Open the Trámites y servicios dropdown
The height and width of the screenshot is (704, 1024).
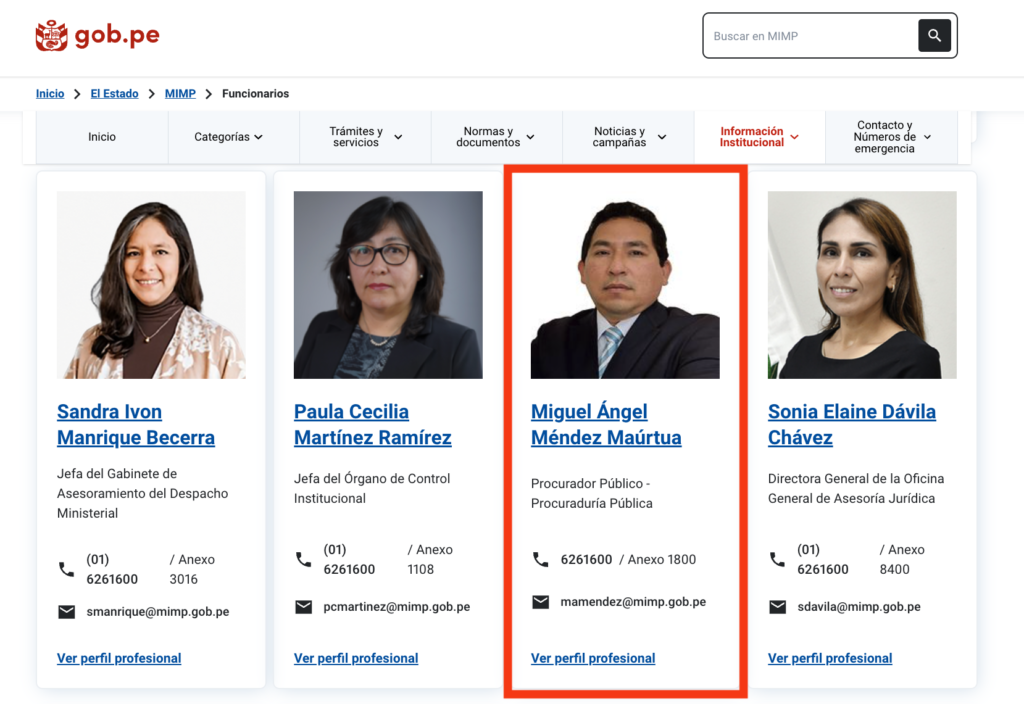pyautogui.click(x=365, y=137)
